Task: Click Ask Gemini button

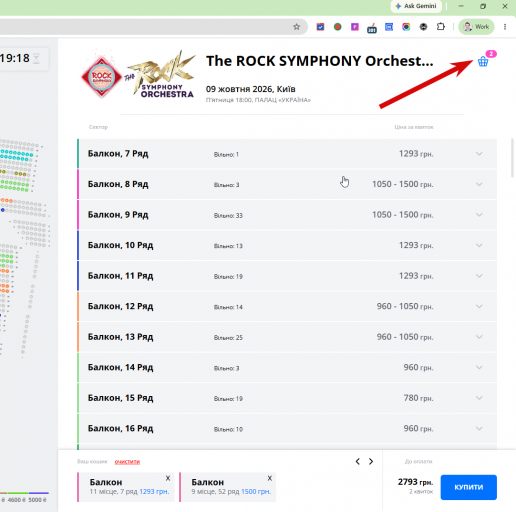Action: pyautogui.click(x=416, y=6)
